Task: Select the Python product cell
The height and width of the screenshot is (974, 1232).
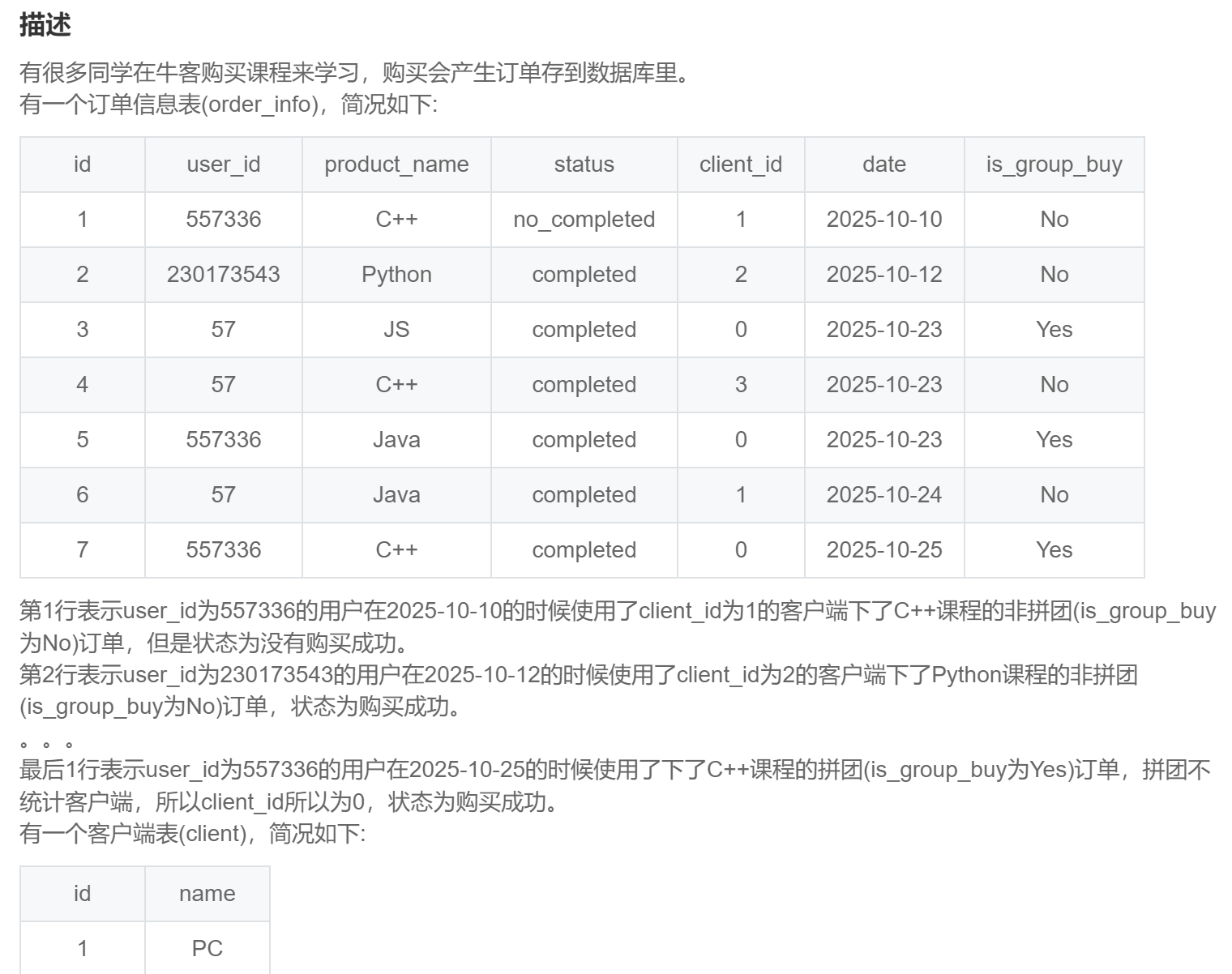Action: pyautogui.click(x=396, y=275)
